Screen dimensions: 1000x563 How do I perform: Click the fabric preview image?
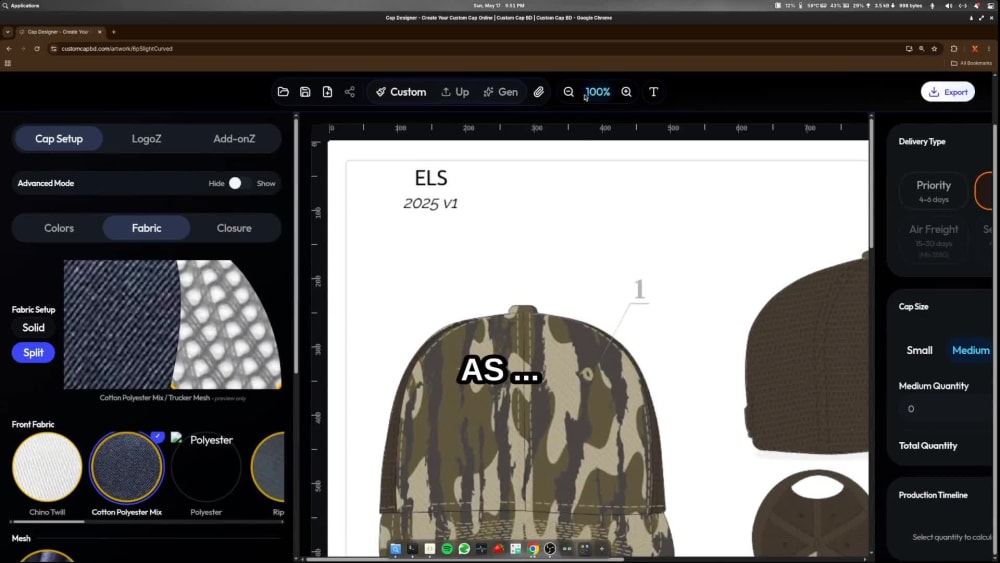coord(172,324)
